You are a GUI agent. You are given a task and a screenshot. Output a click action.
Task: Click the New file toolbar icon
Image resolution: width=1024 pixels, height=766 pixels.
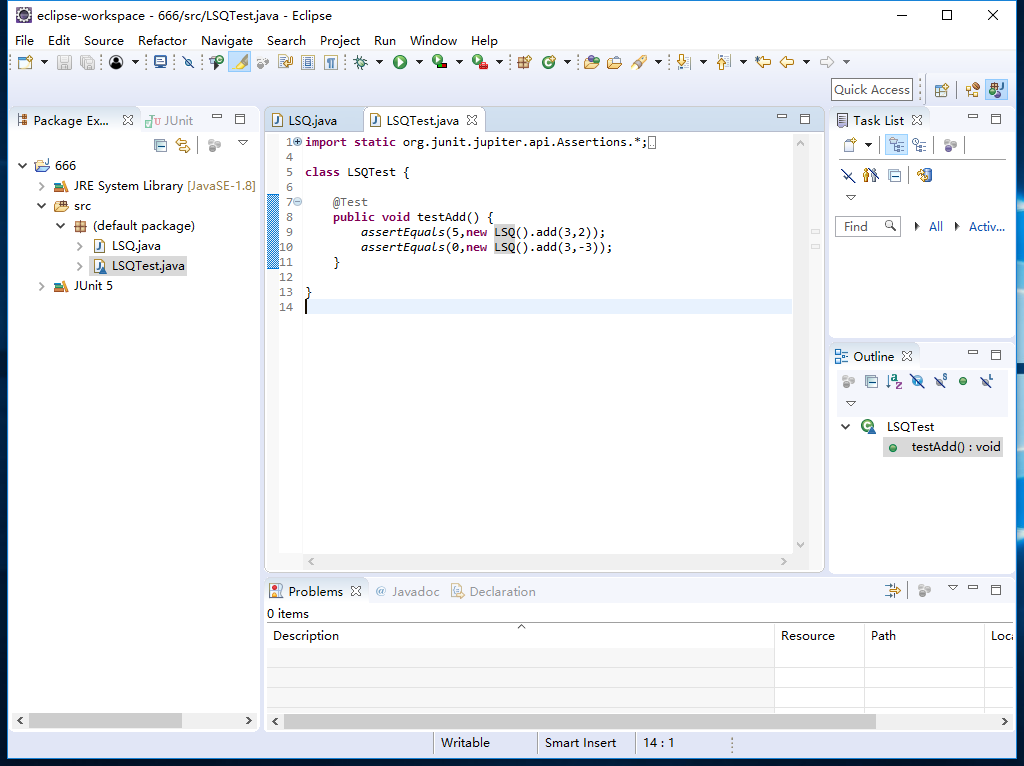point(25,62)
